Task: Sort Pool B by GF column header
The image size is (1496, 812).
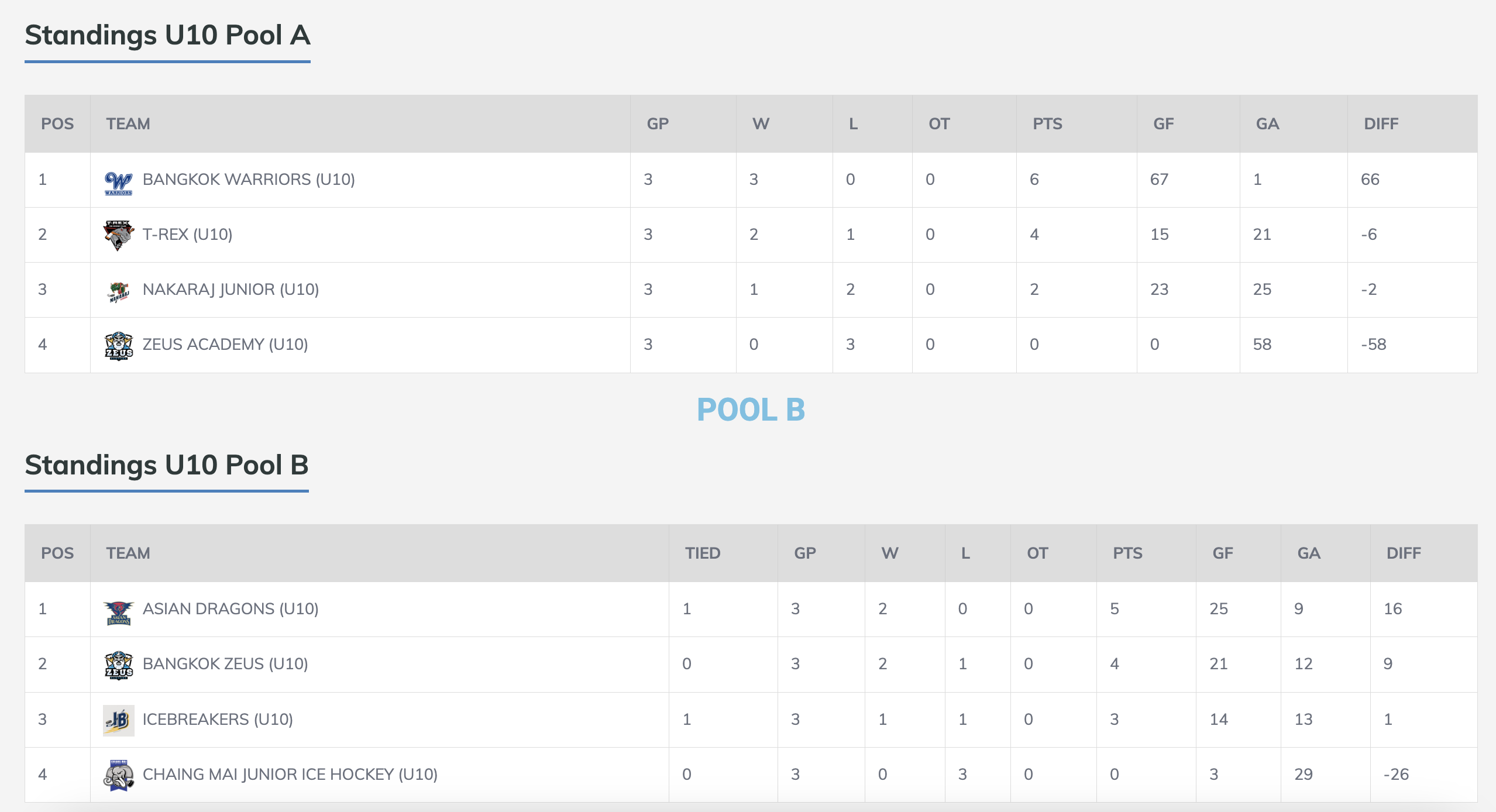Action: pyautogui.click(x=1223, y=553)
